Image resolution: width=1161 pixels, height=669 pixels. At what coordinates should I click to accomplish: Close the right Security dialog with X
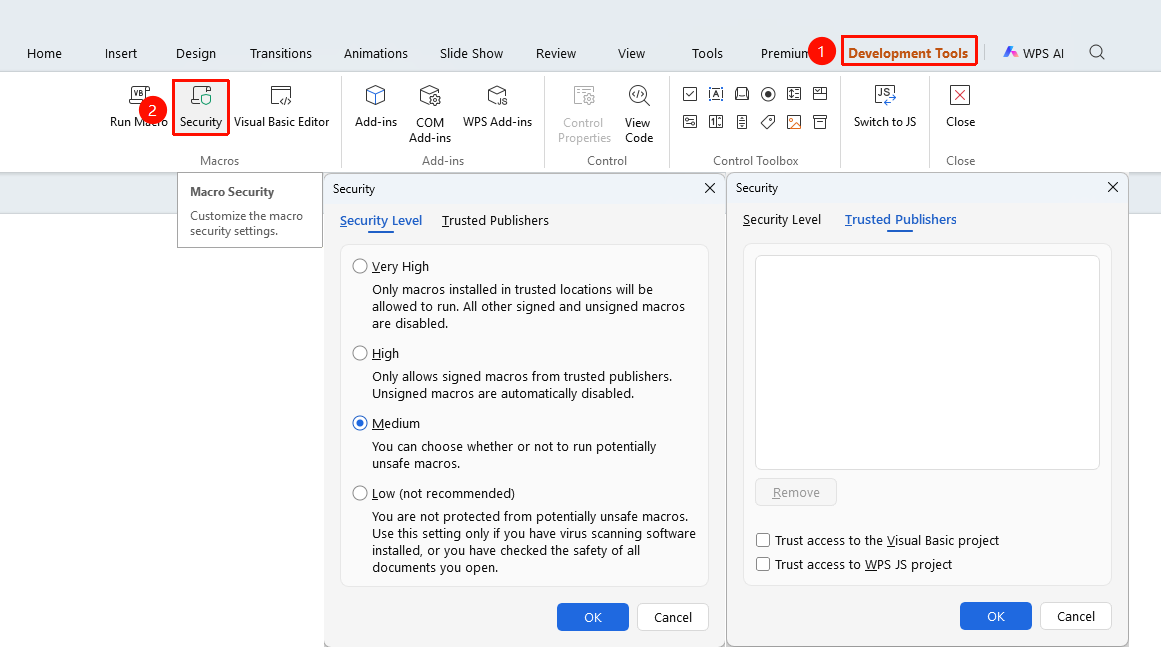1112,187
